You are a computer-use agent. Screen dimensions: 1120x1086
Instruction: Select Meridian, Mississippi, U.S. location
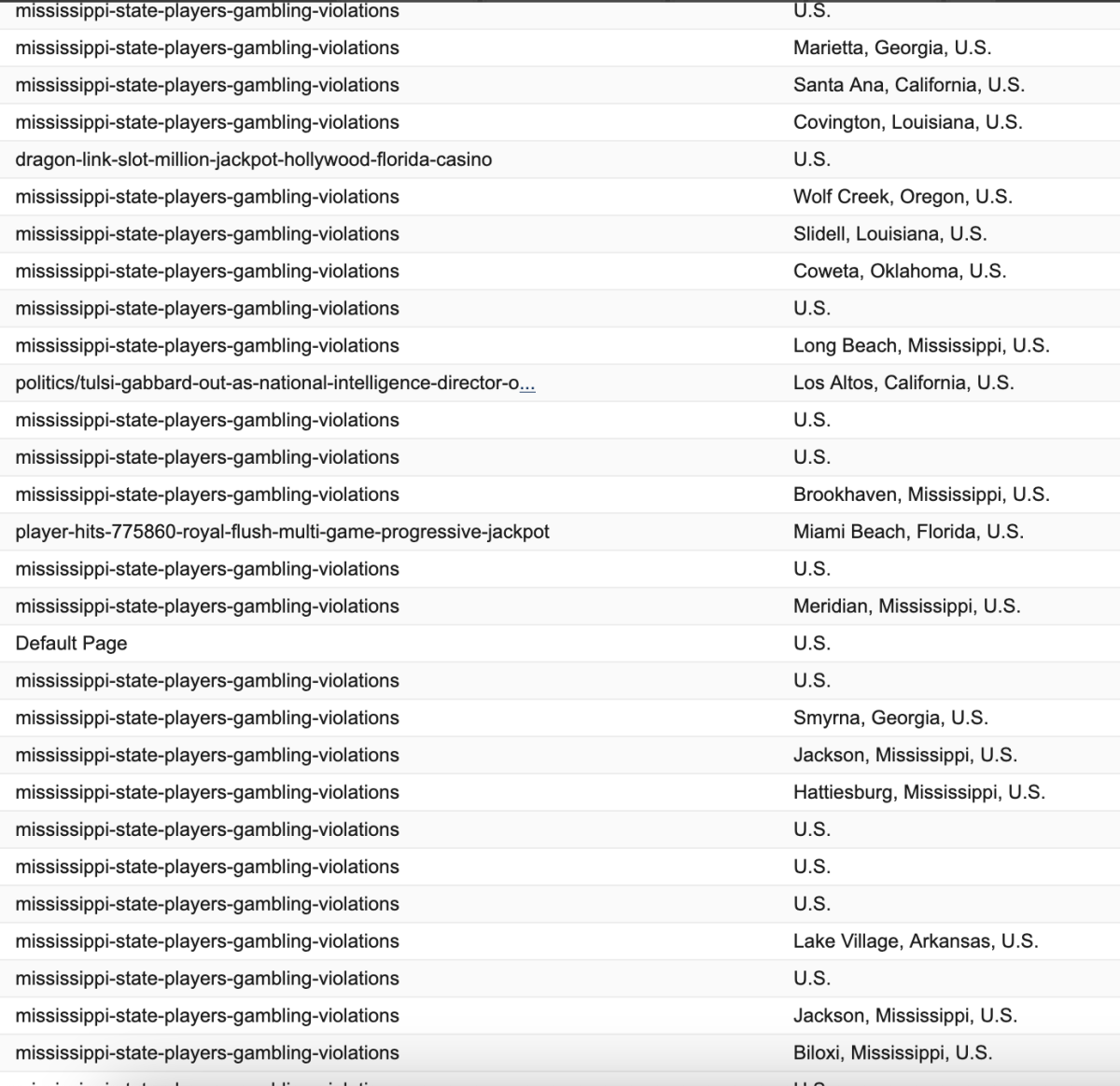[907, 606]
